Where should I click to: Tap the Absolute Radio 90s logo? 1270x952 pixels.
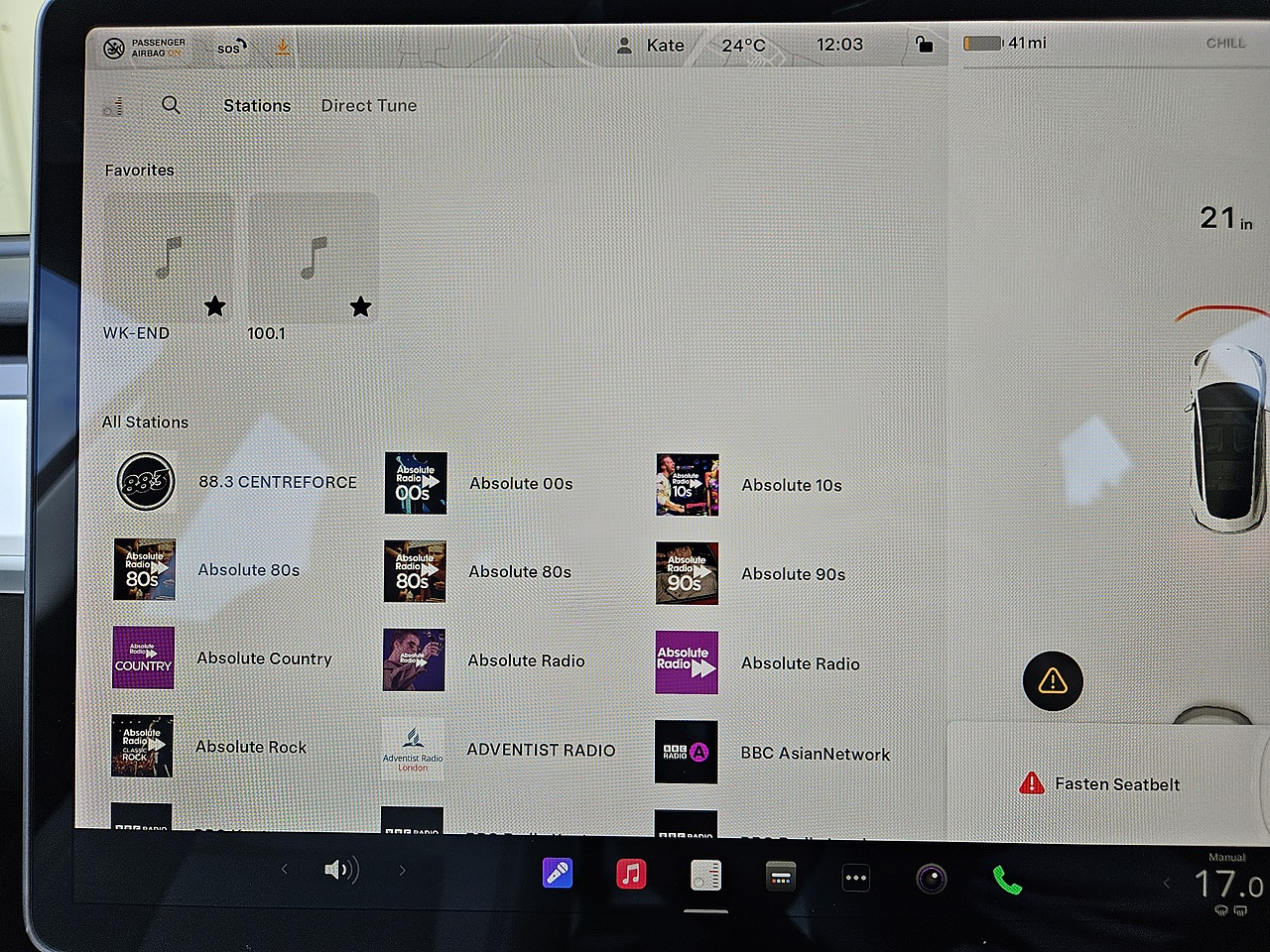coord(687,573)
